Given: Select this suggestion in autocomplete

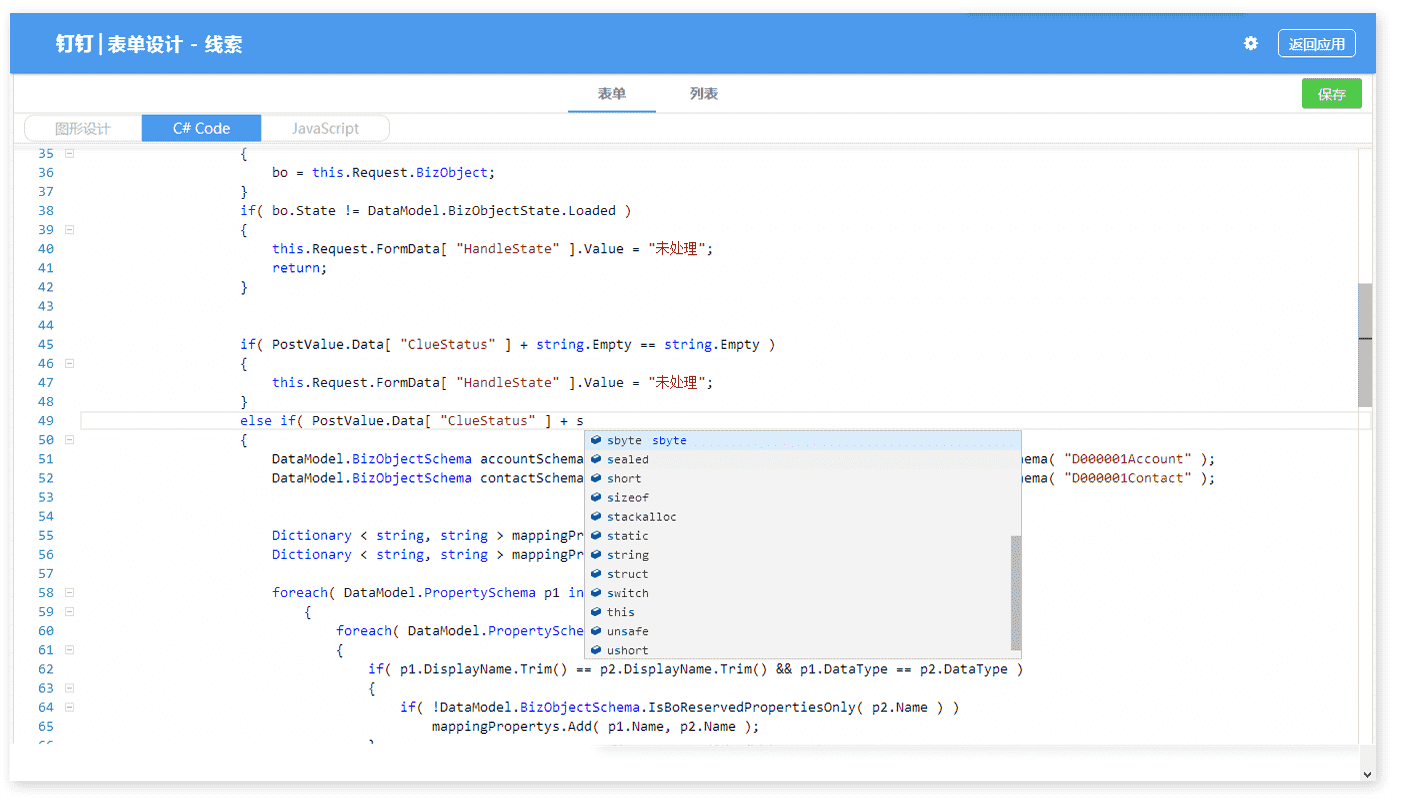Looking at the screenshot, I should tap(797, 612).
